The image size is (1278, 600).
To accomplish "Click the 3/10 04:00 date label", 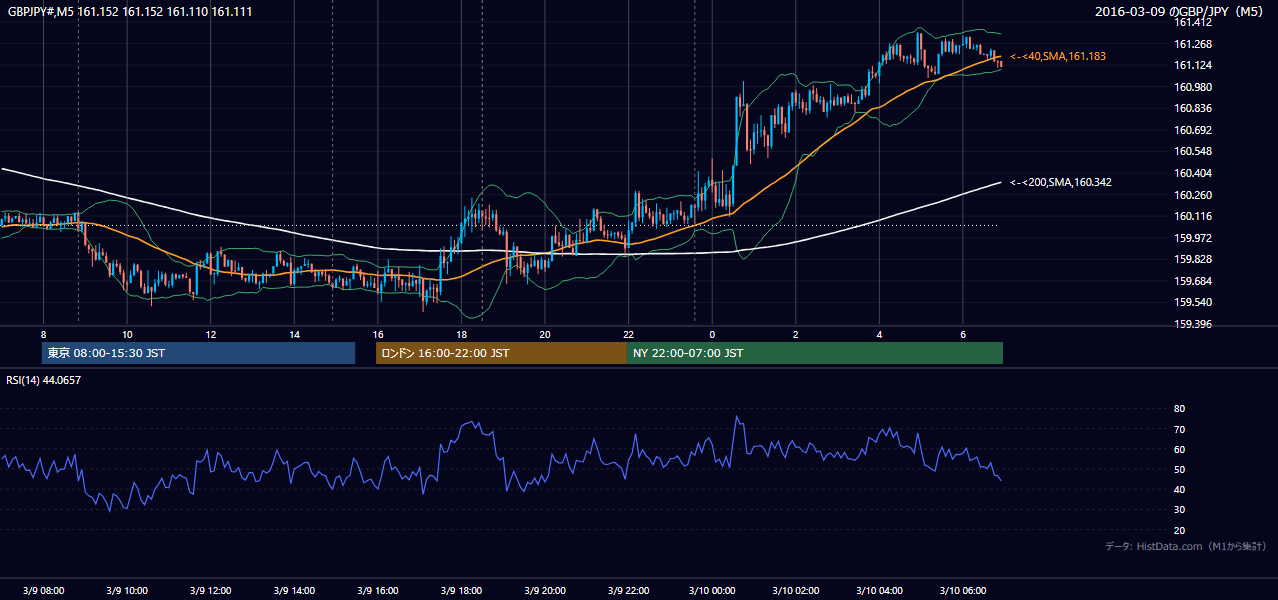I will (x=878, y=591).
